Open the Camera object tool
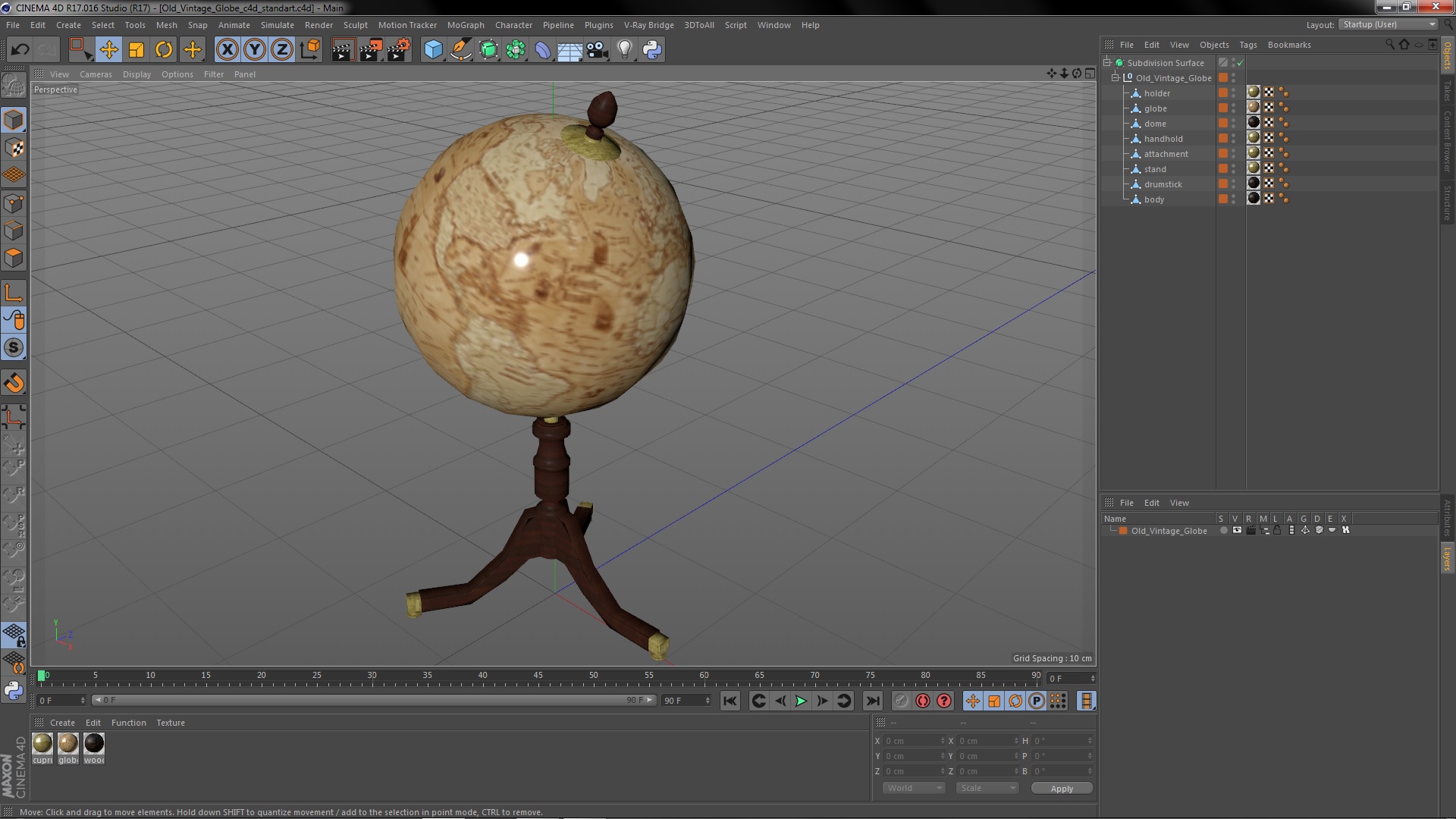 (x=597, y=50)
